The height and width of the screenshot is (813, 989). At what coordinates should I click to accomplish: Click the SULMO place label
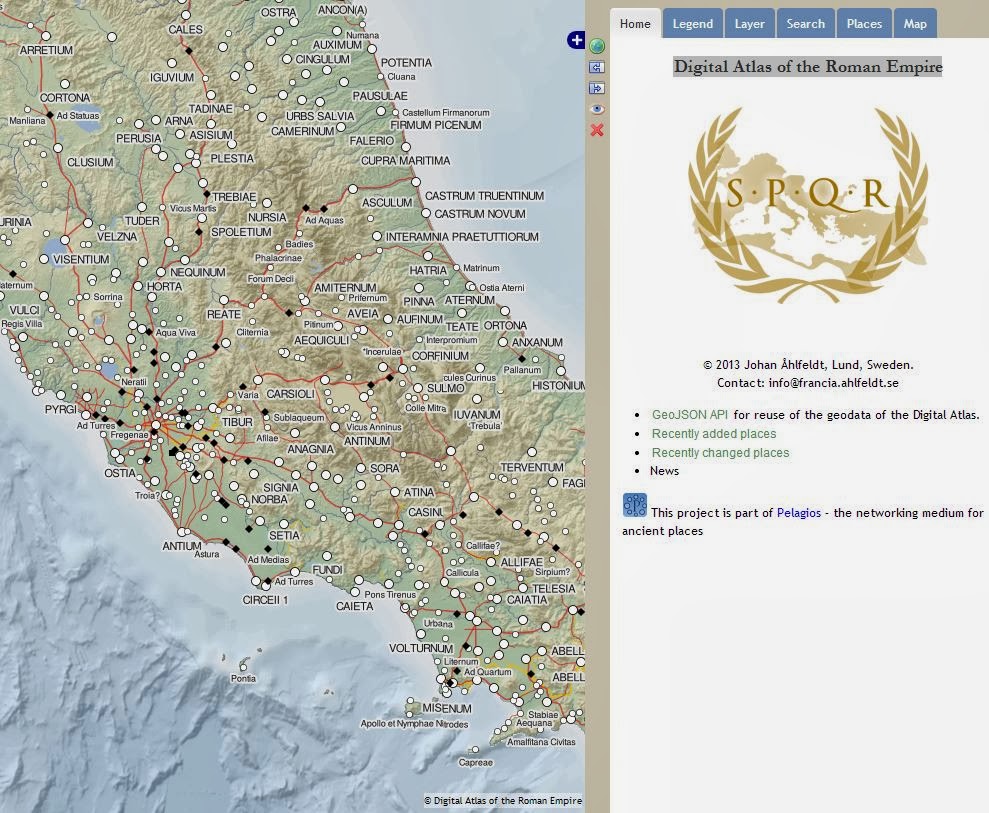pos(446,388)
